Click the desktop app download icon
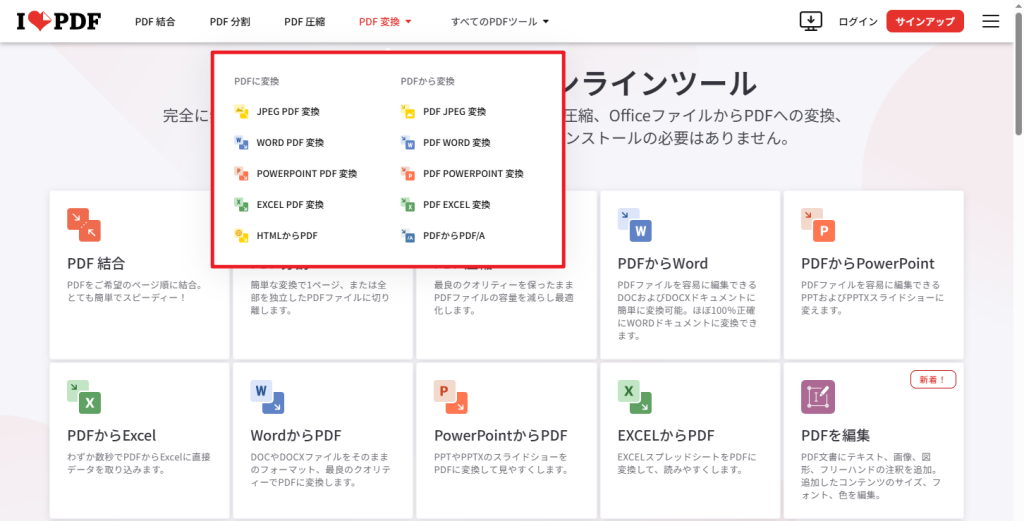The image size is (1024, 521). (x=810, y=21)
